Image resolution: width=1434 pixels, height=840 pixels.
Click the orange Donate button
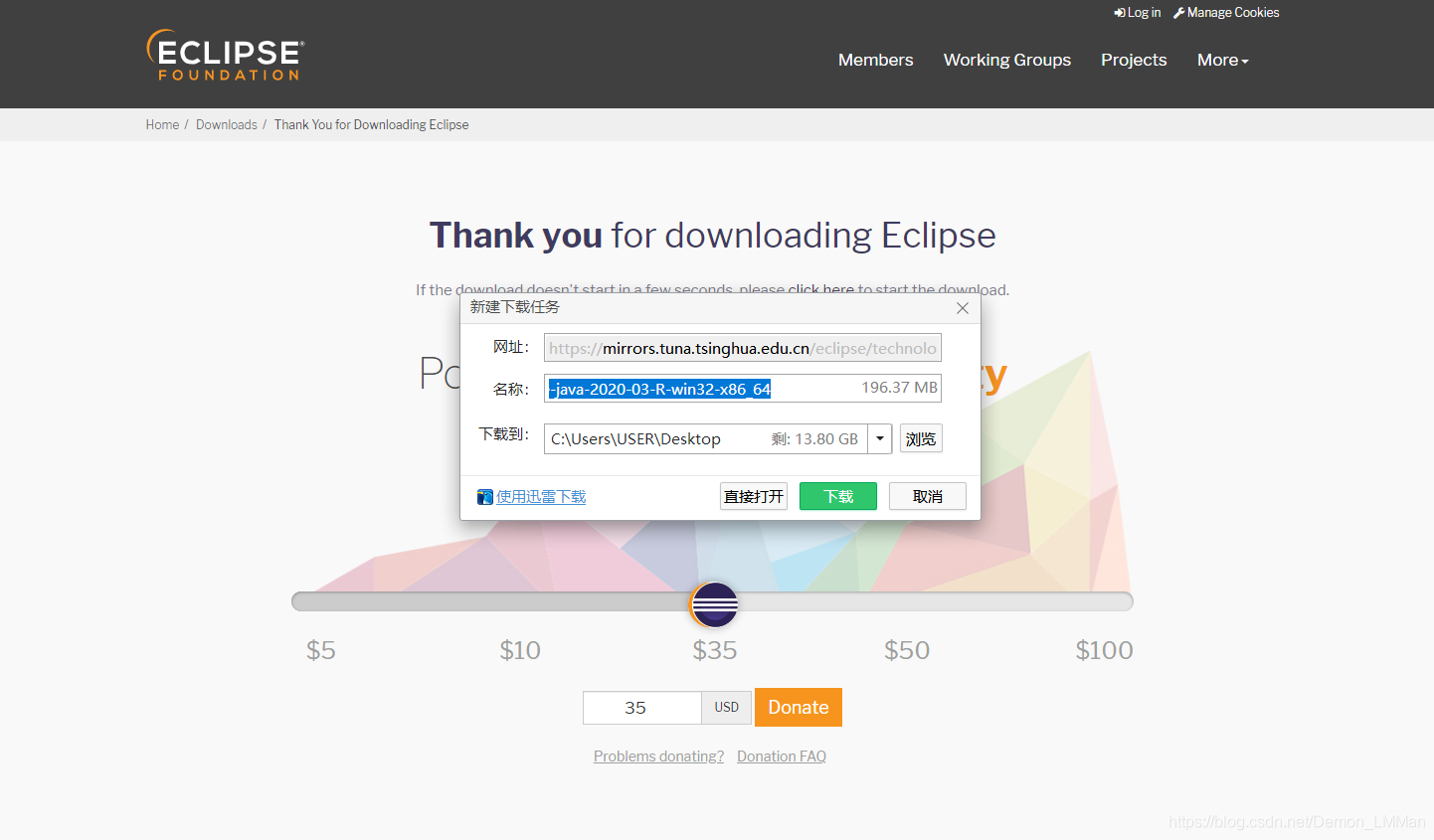[799, 708]
